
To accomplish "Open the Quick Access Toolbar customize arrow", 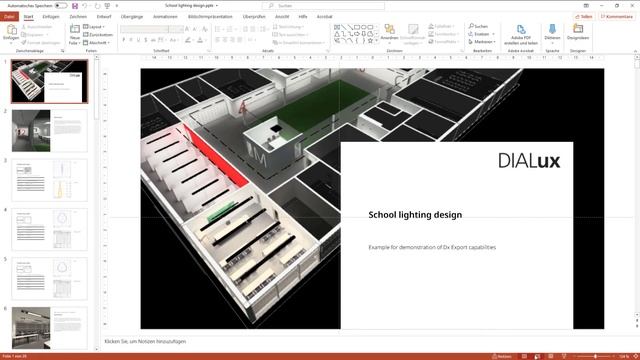I will [117, 6].
